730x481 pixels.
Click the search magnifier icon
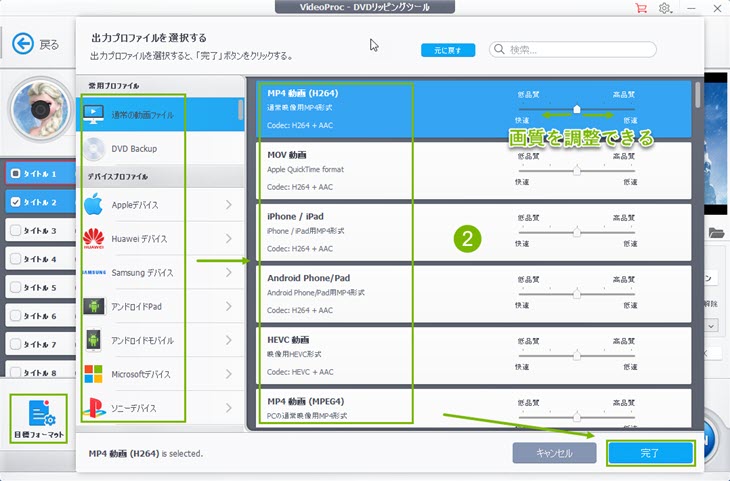[x=499, y=49]
